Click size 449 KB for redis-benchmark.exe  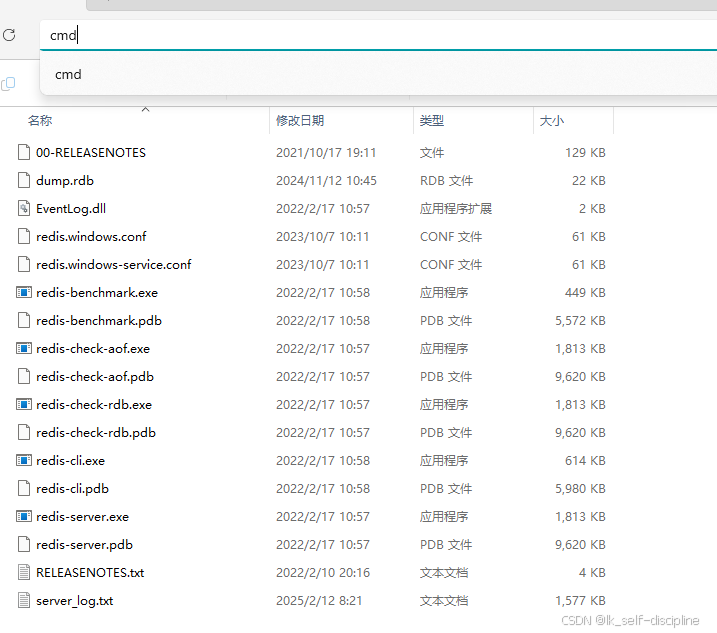click(585, 292)
